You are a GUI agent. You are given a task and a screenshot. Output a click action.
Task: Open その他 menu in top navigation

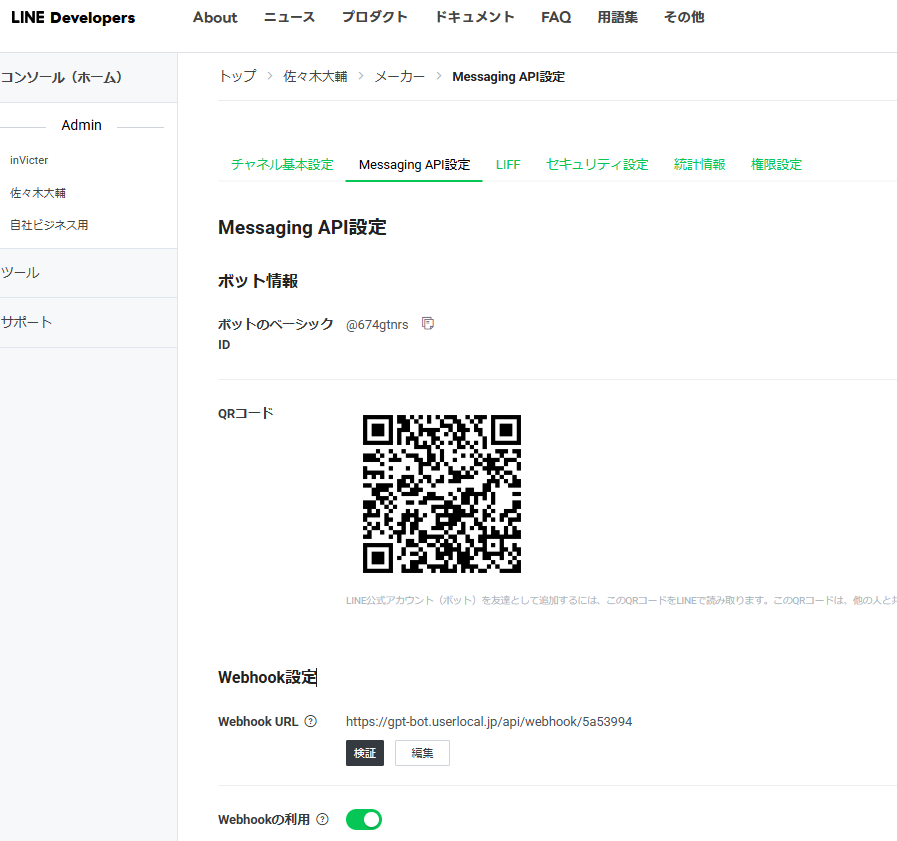[x=684, y=17]
